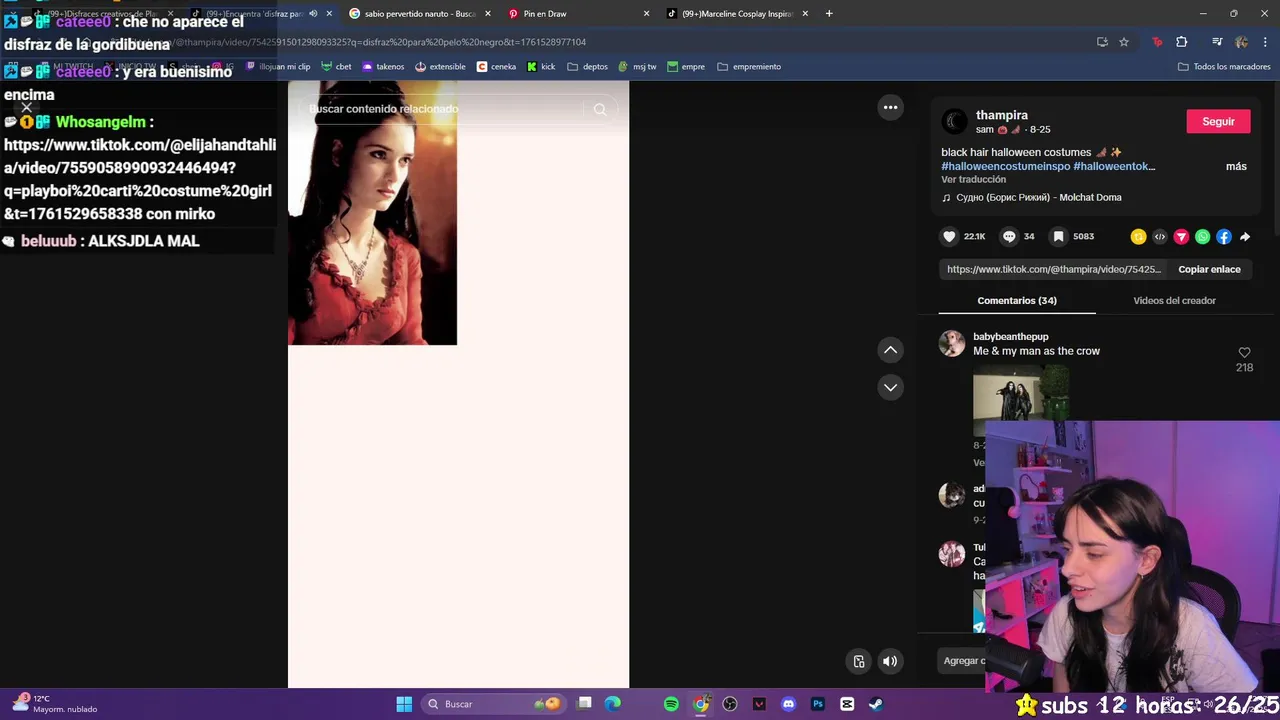Switch to the Marceline Cosplay tab
The image size is (1280, 720).
(738, 14)
